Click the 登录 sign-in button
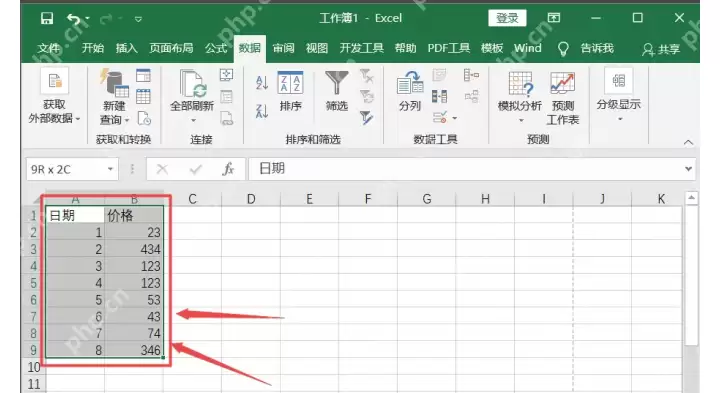The image size is (720, 393). tap(507, 18)
